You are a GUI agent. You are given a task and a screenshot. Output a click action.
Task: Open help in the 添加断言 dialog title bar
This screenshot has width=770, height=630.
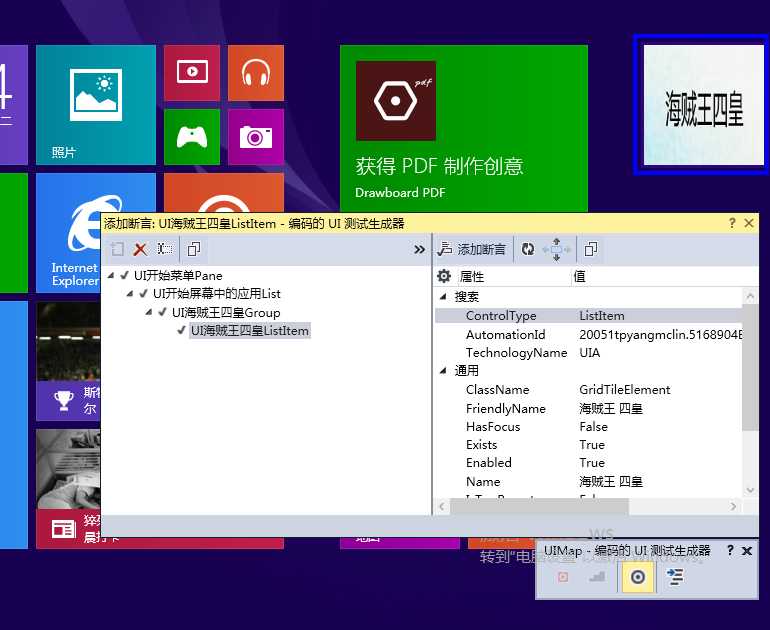coord(732,223)
